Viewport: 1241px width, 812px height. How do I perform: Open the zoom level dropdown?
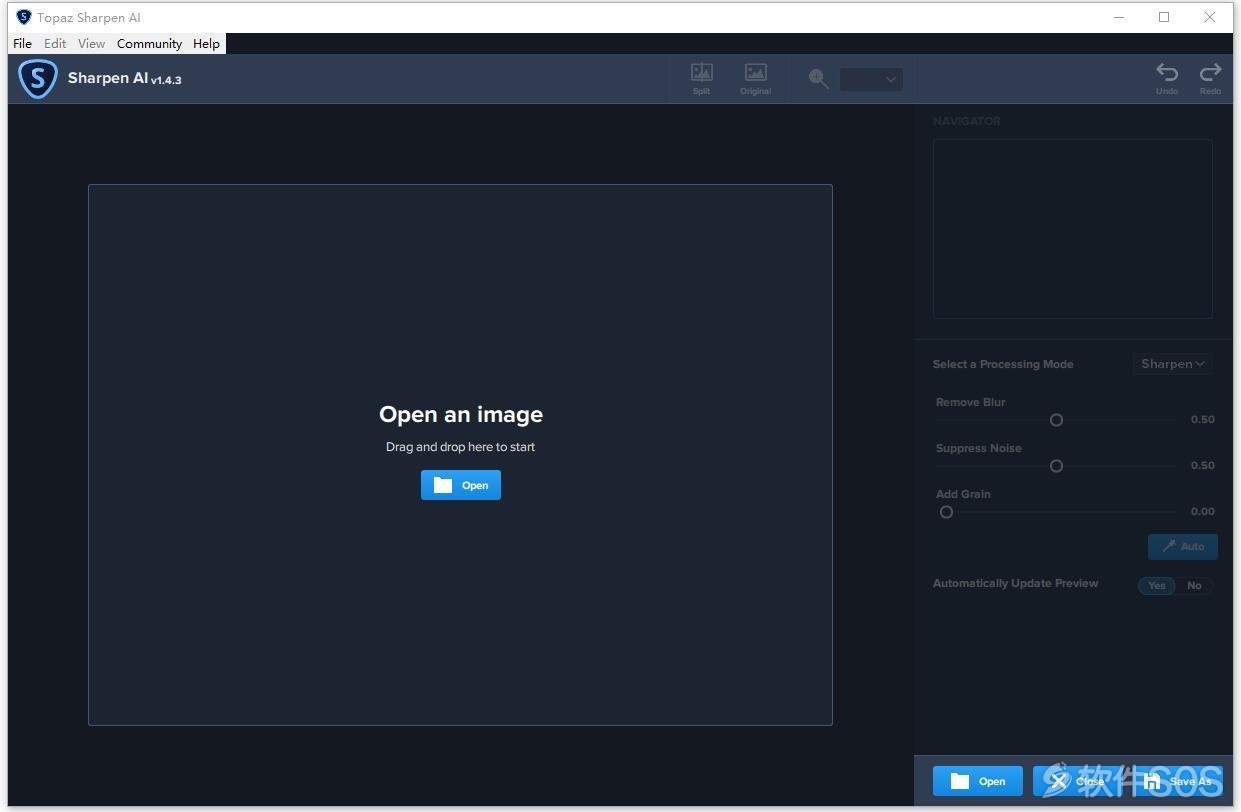pos(871,79)
